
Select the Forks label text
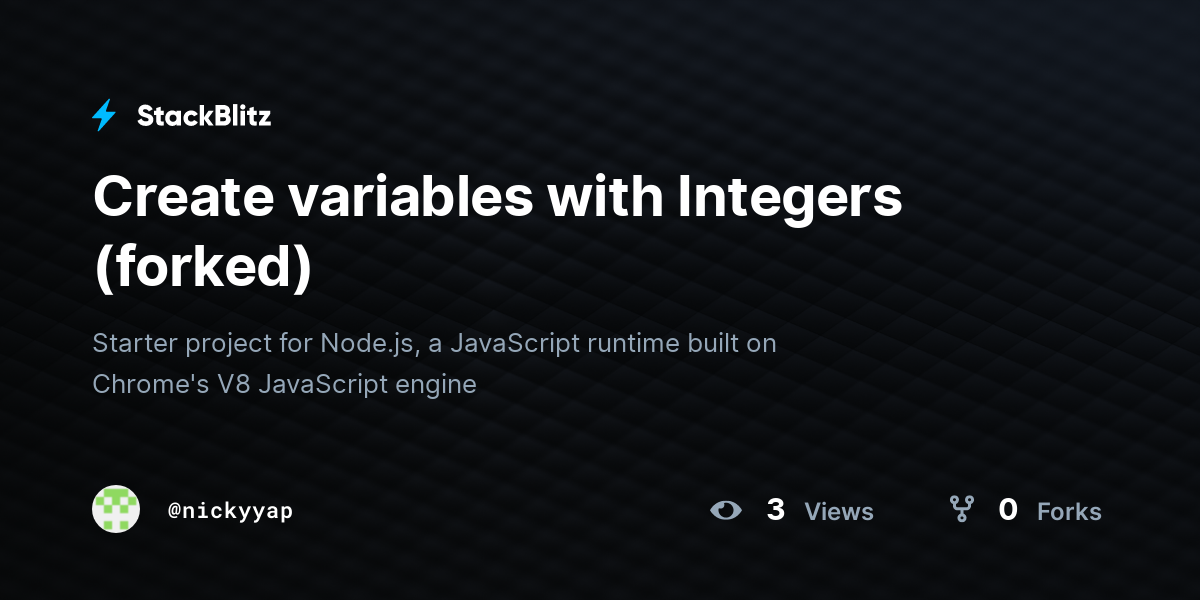[1069, 512]
